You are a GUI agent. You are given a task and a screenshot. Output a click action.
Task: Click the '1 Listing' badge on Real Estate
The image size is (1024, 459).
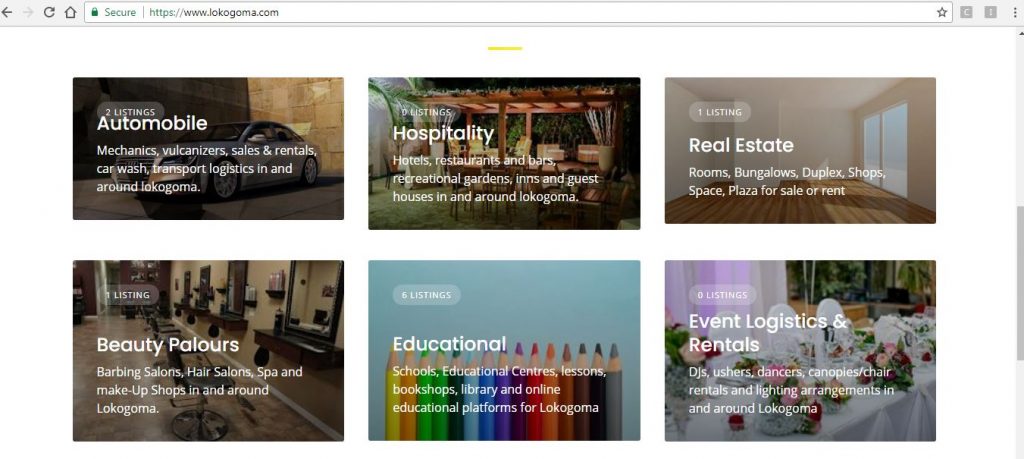point(719,112)
